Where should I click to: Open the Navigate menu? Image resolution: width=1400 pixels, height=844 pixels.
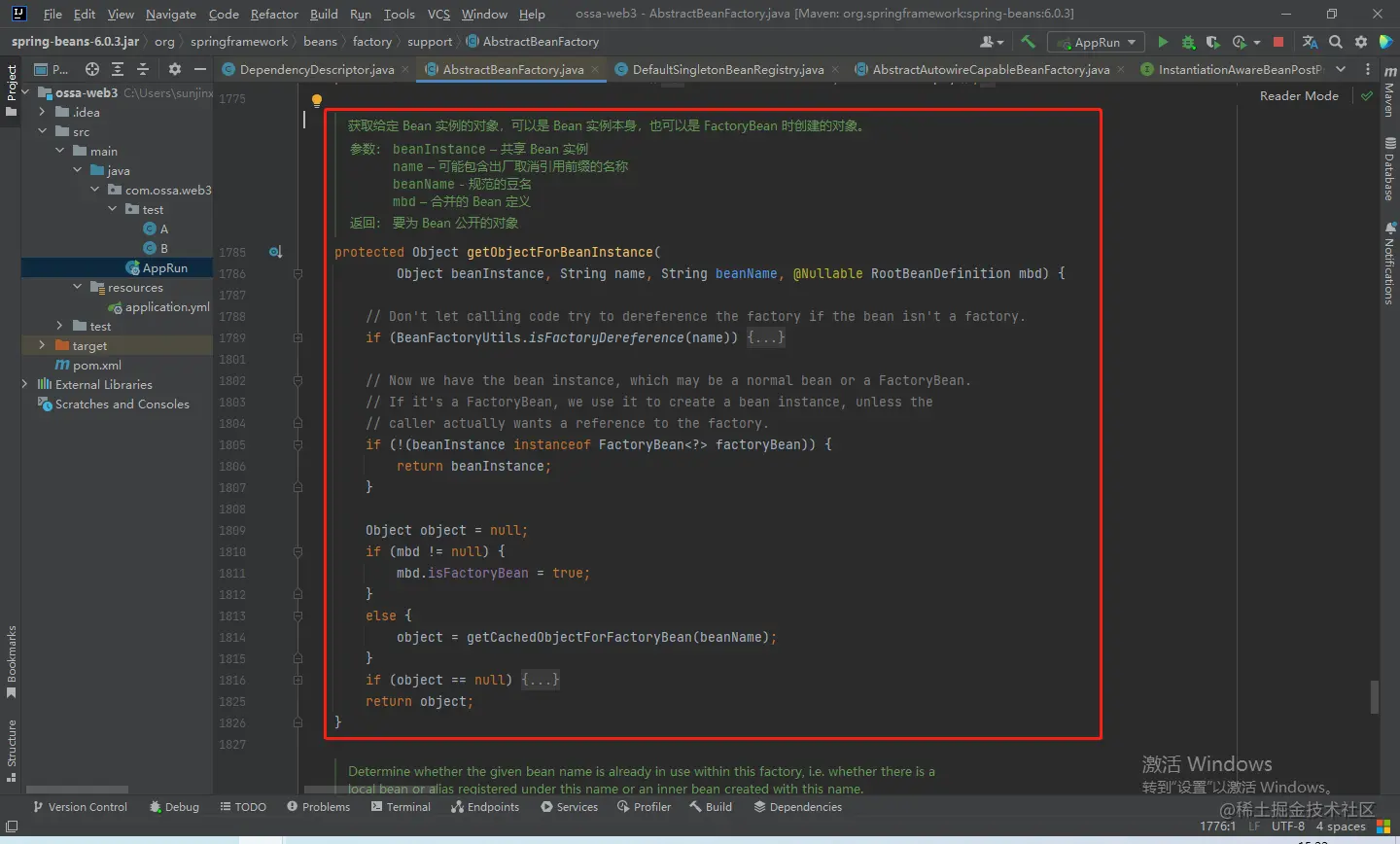[x=170, y=14]
